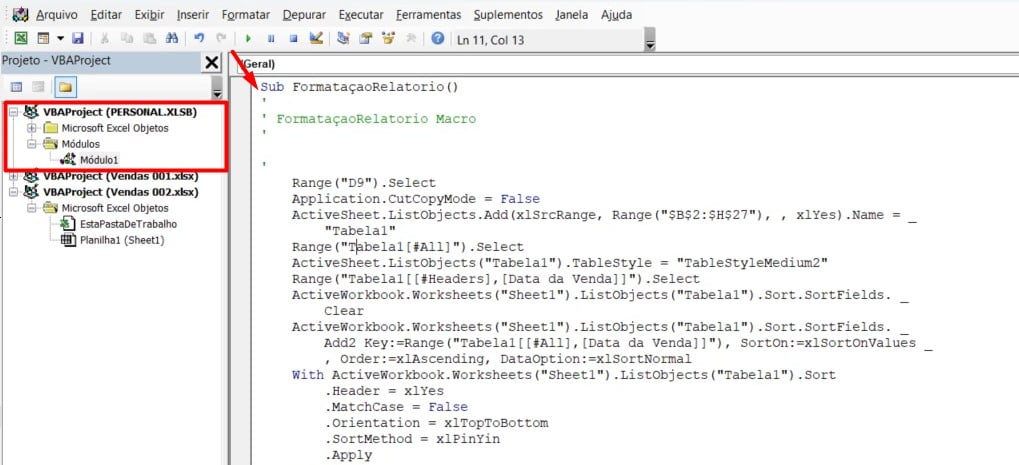Click the '.Orientation = xlTopToBottom' line
The height and width of the screenshot is (465, 1019).
(x=436, y=423)
